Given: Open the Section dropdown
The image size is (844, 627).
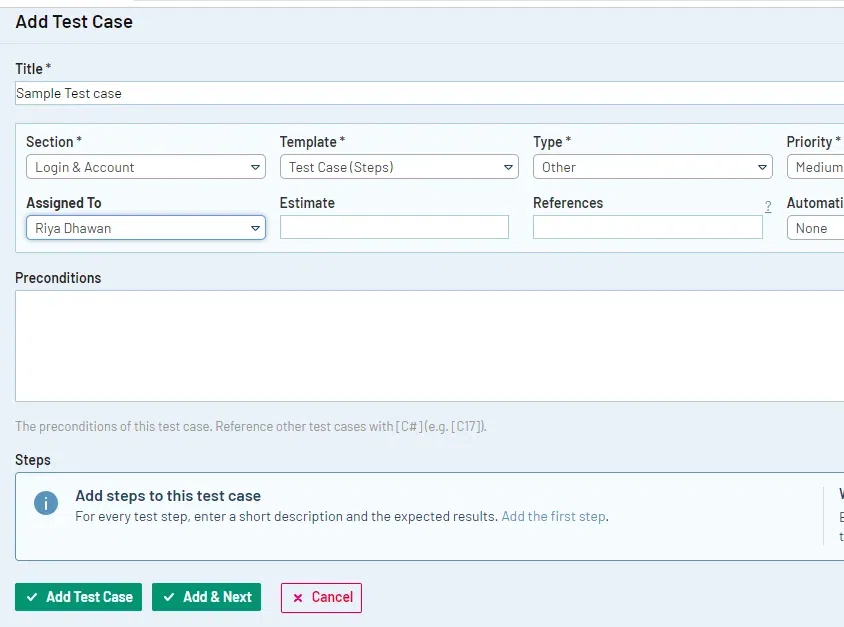Looking at the screenshot, I should [145, 167].
